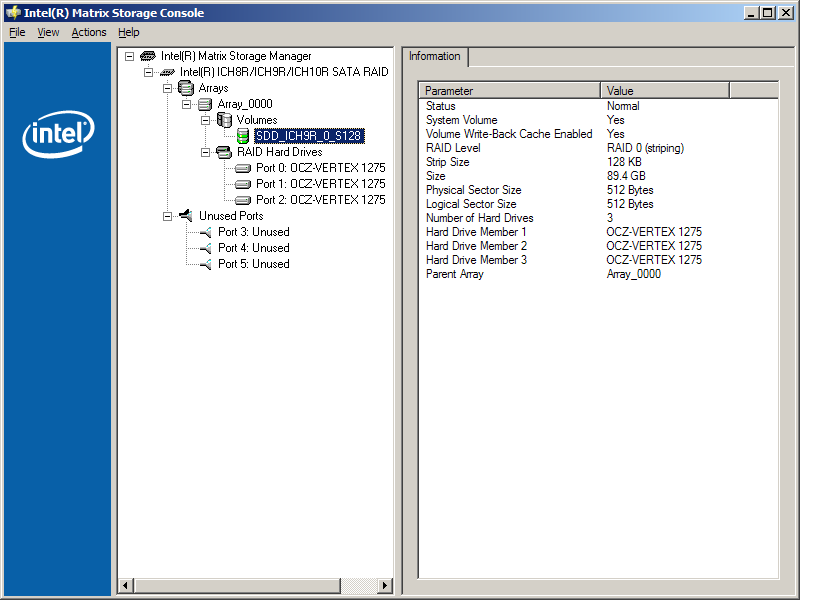The height and width of the screenshot is (600, 840).
Task: Collapse the Array_0000 node
Action: tap(186, 104)
